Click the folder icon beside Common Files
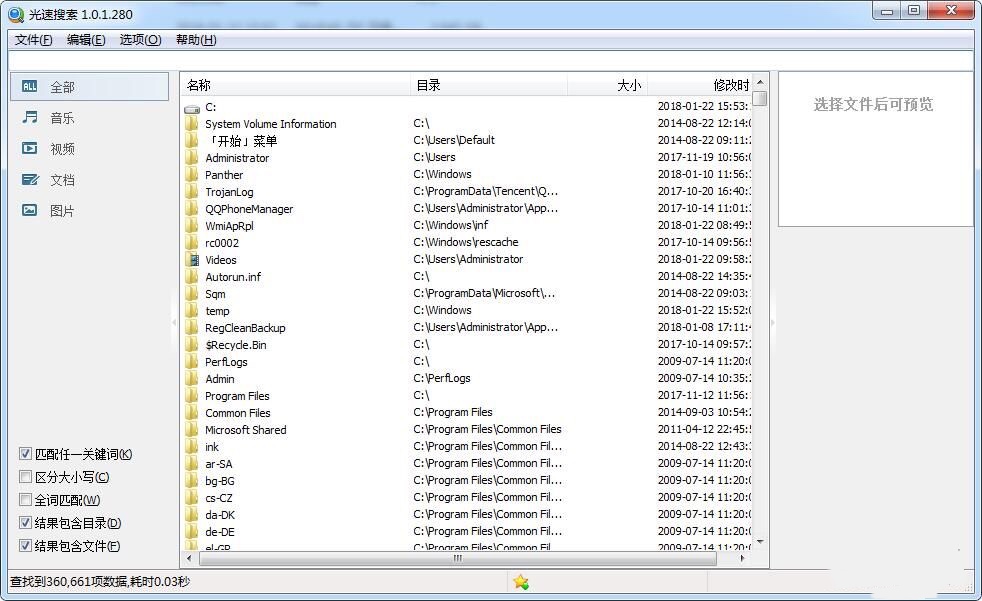This screenshot has height=601, width=982. point(192,413)
